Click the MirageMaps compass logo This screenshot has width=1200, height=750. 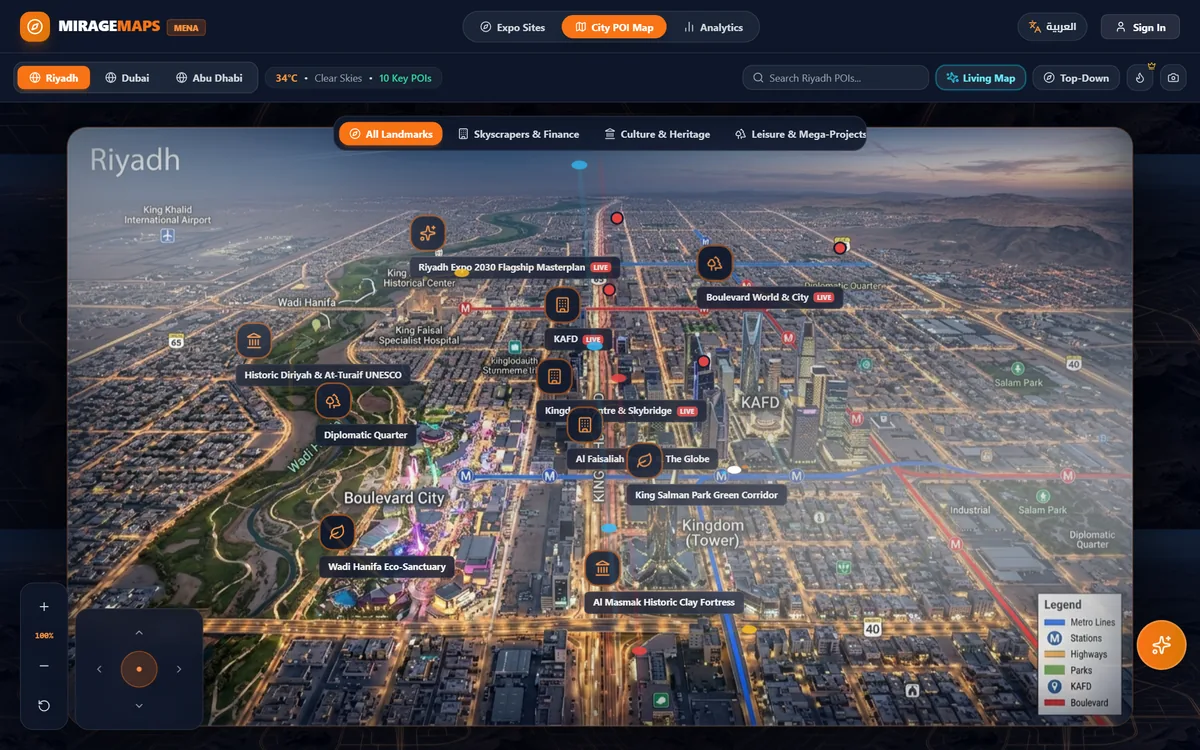point(35,27)
